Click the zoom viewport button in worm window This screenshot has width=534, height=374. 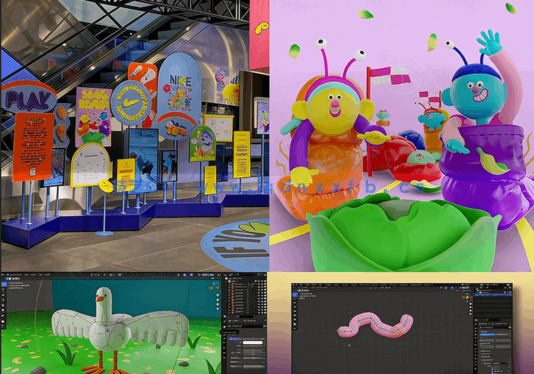[471, 304]
